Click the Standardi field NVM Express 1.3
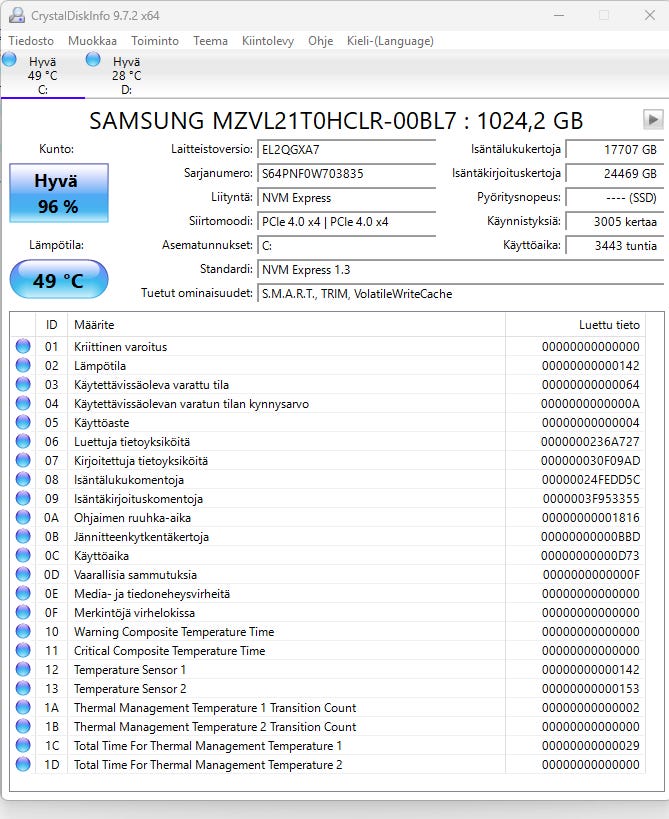669x819 pixels. (460, 270)
